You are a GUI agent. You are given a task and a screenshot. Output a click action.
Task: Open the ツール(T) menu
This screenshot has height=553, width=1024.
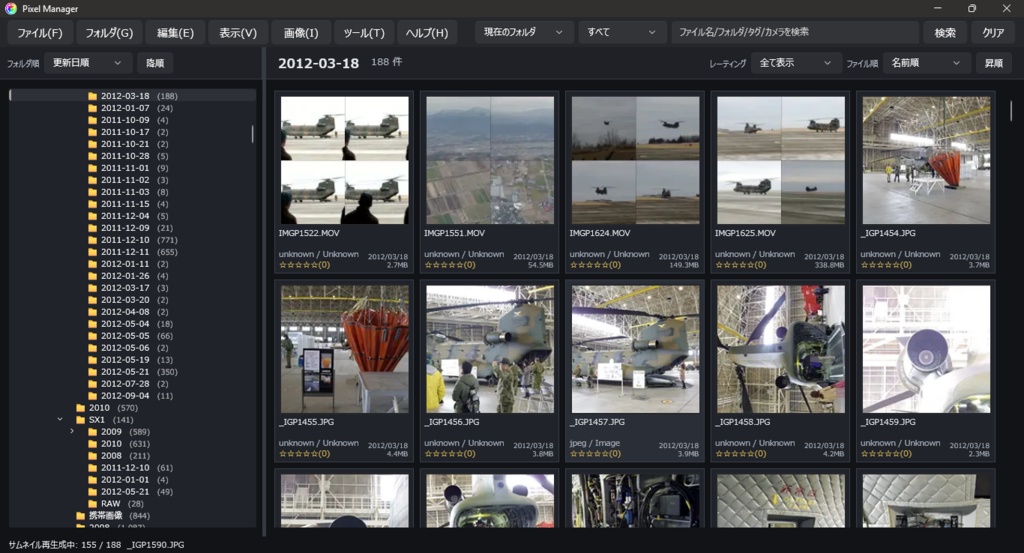[364, 33]
